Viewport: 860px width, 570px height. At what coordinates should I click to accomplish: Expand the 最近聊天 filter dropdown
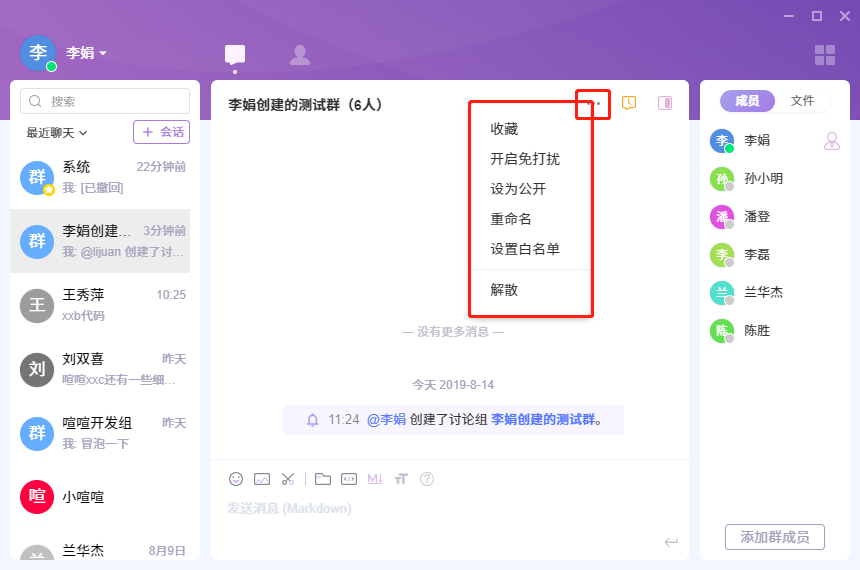coord(57,132)
